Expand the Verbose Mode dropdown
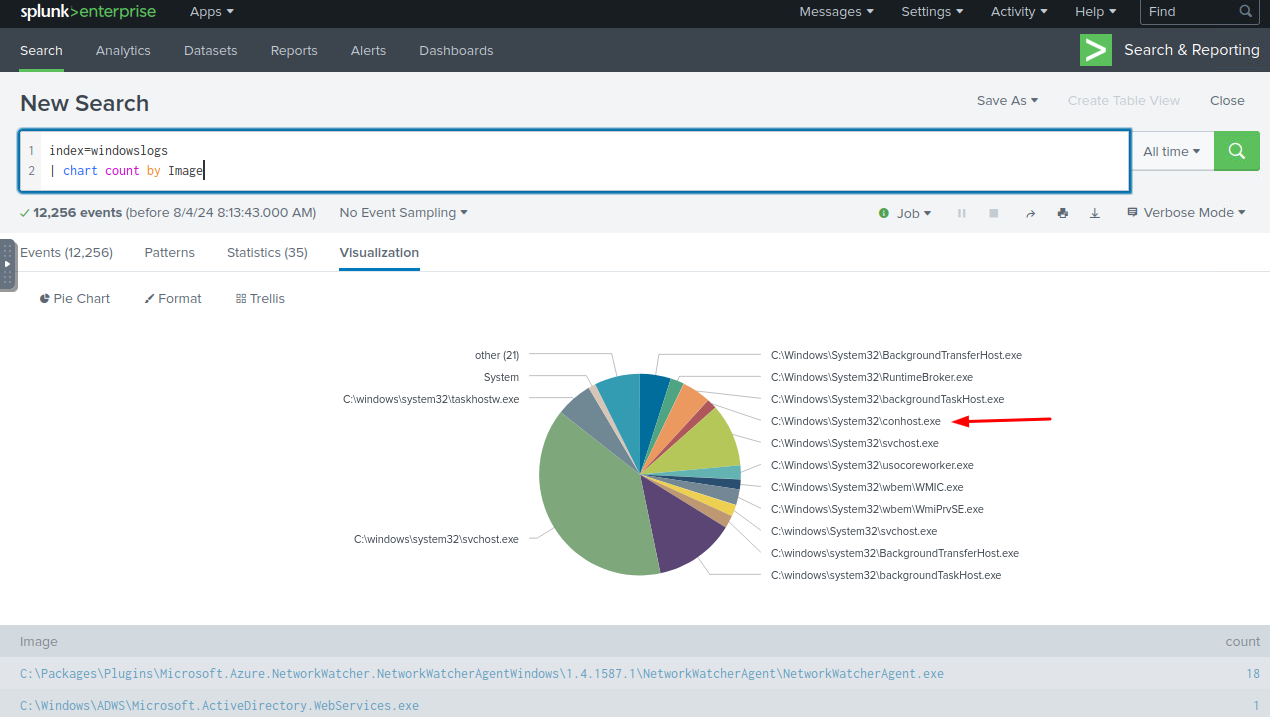 (x=1186, y=213)
